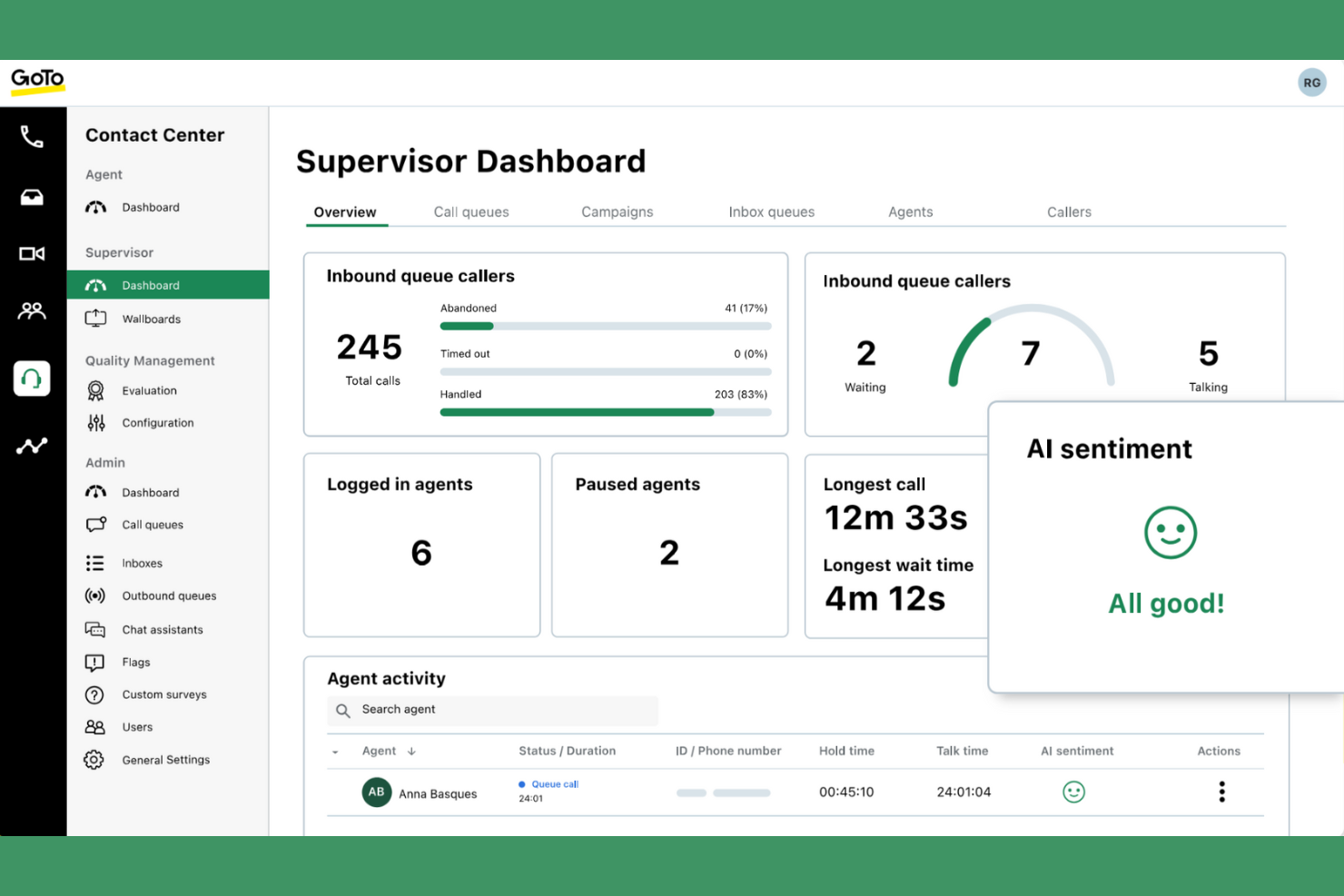
Task: Expand the row disclosure chevron in Agent activity table
Action: click(x=335, y=752)
